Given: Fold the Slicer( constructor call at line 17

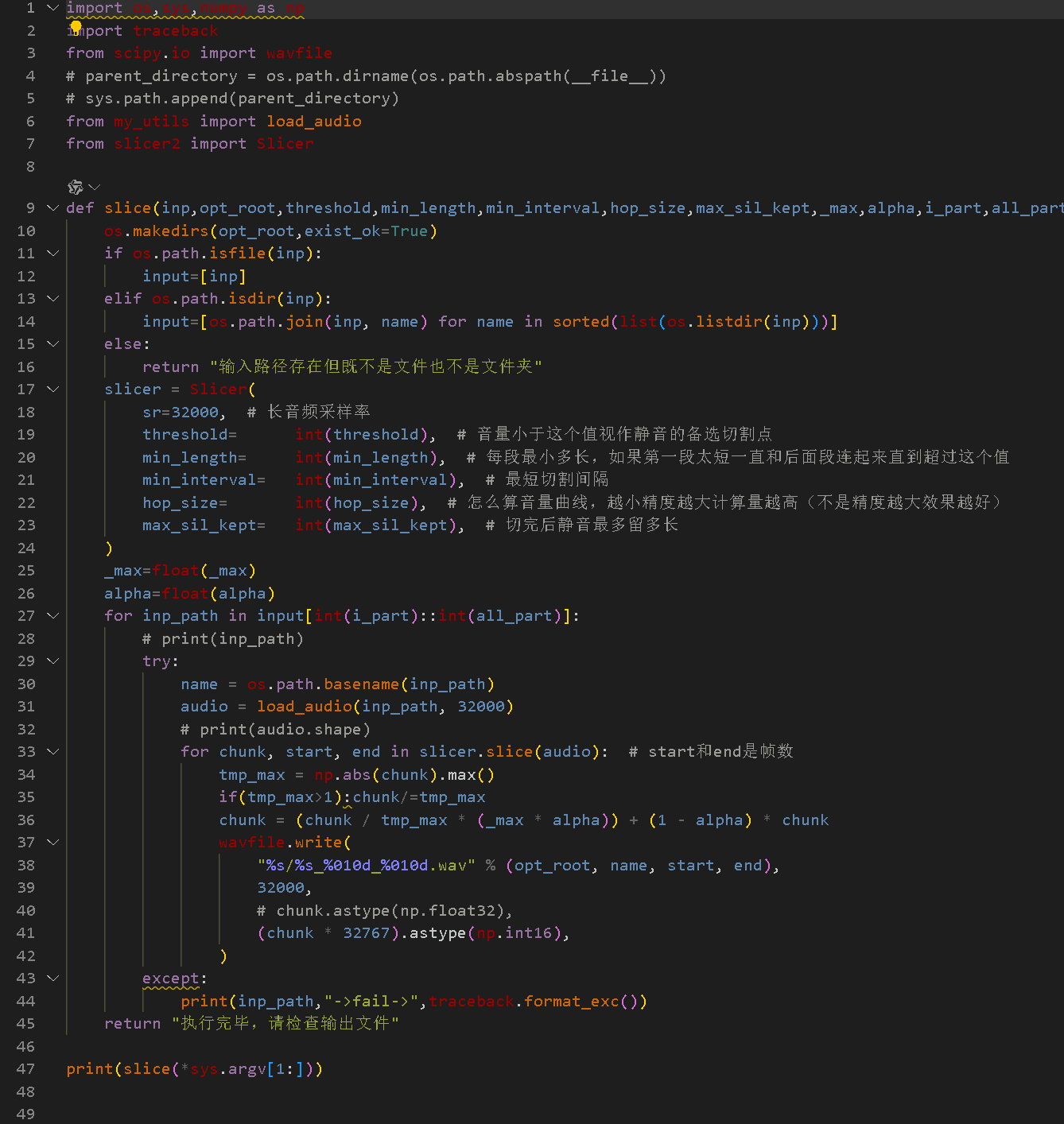Looking at the screenshot, I should point(52,389).
